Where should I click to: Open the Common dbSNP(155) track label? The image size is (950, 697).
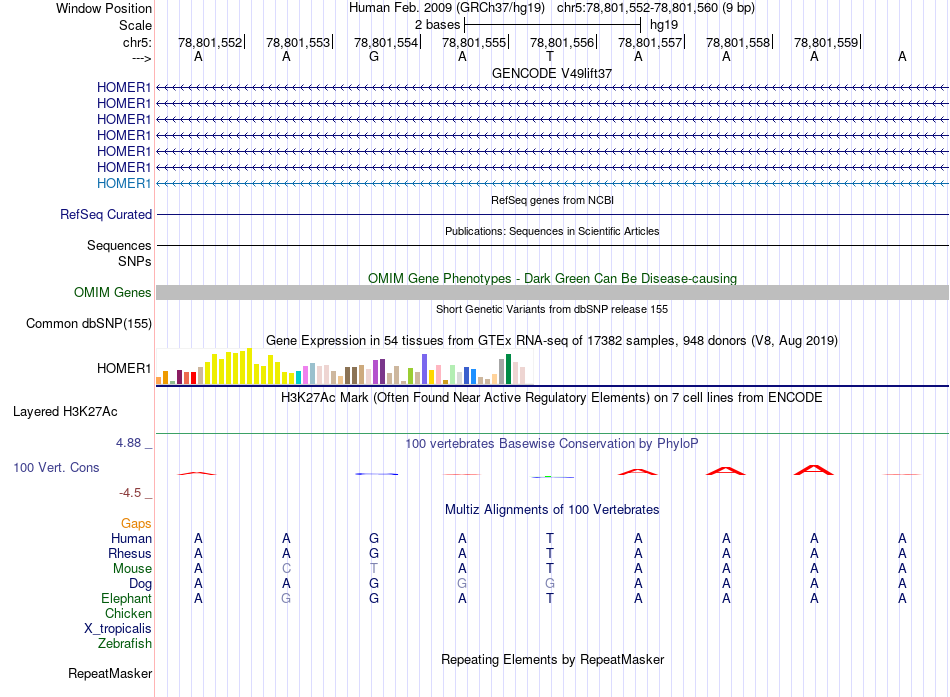[89, 323]
